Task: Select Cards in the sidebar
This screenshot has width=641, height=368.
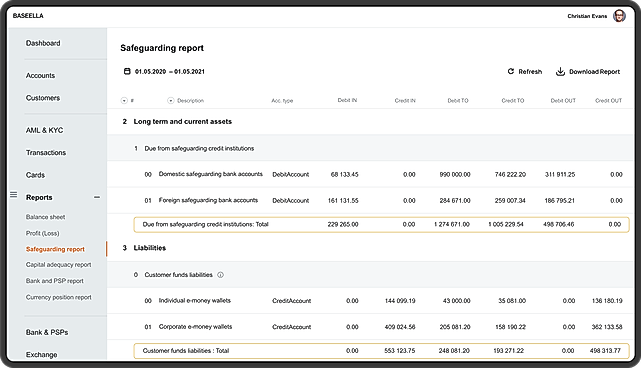Action: tap(35, 175)
